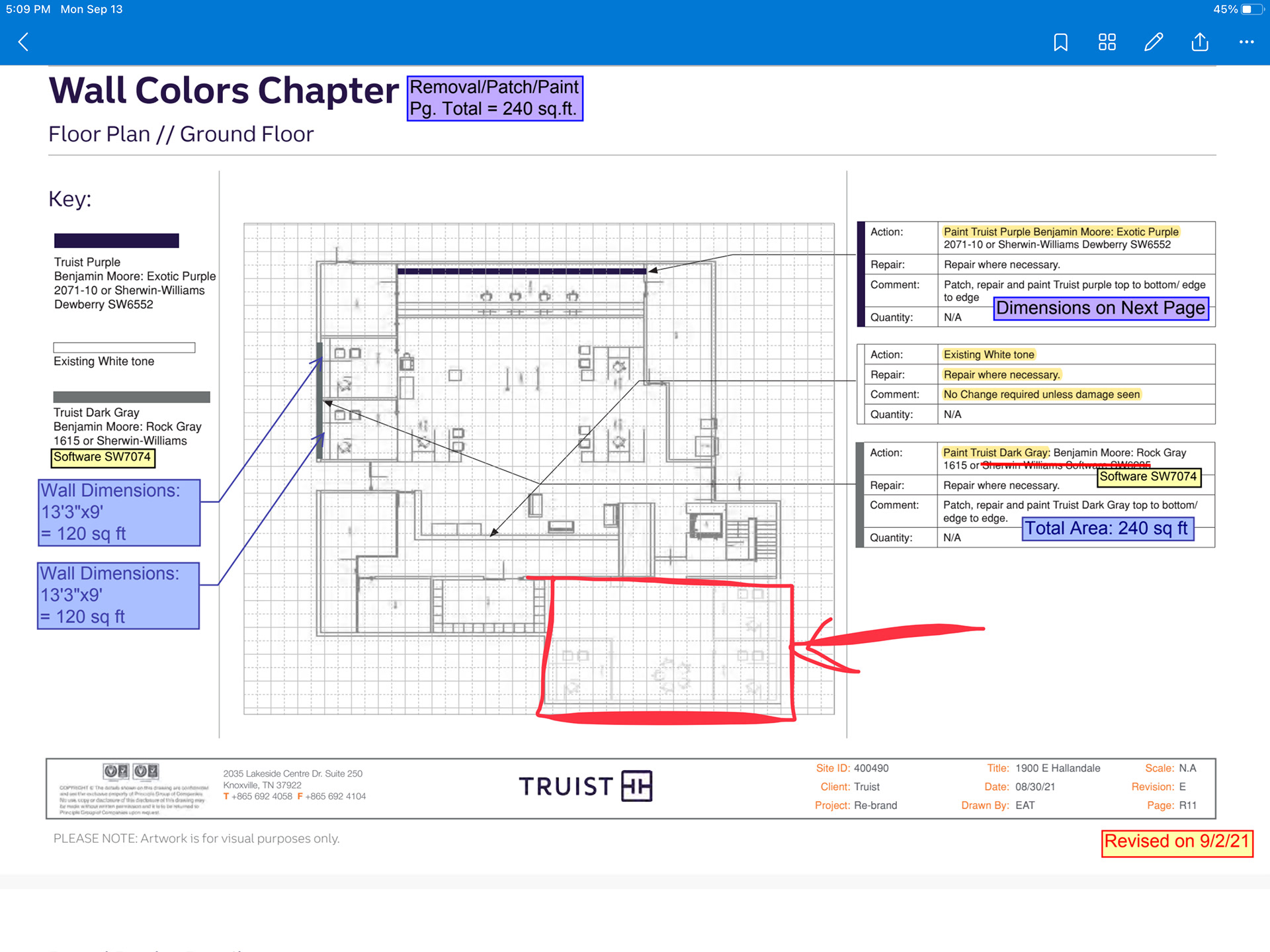Select the Truist Dark Gray swatch
The width and height of the screenshot is (1270, 952).
click(132, 397)
